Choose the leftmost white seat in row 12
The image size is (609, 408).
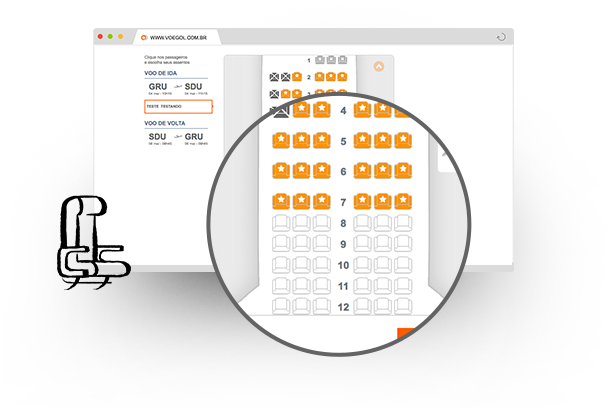[281, 307]
